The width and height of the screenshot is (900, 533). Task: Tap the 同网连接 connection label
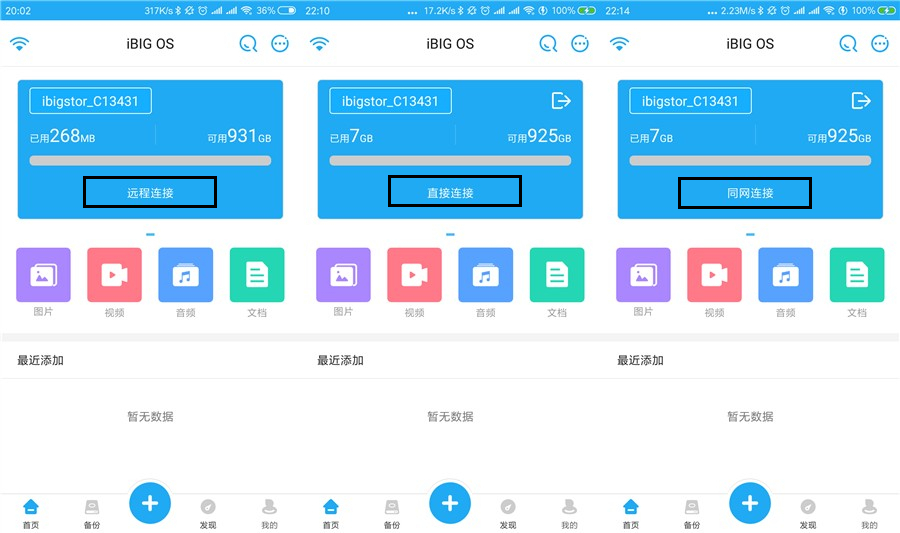750,193
